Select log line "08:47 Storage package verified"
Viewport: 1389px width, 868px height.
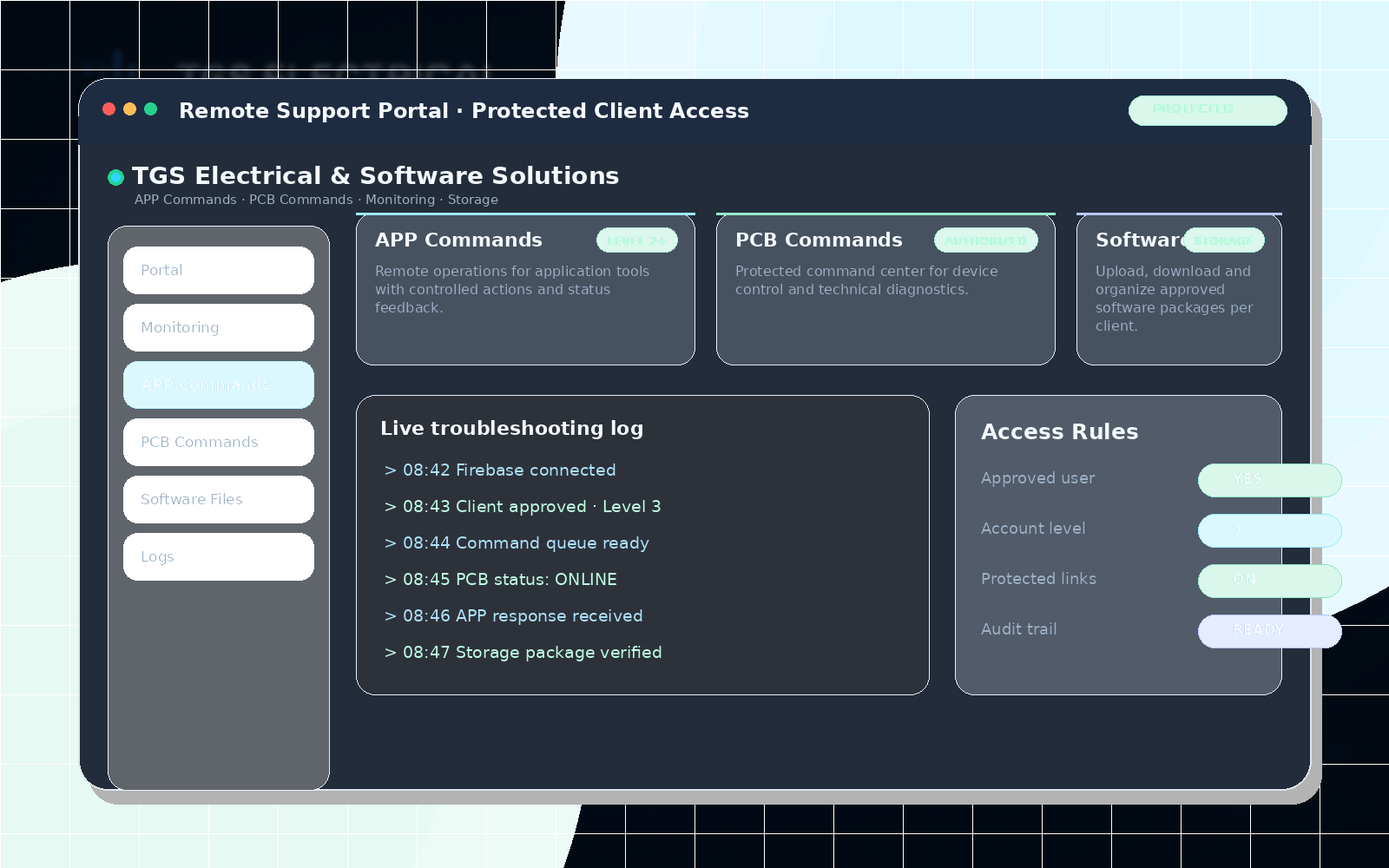(523, 652)
